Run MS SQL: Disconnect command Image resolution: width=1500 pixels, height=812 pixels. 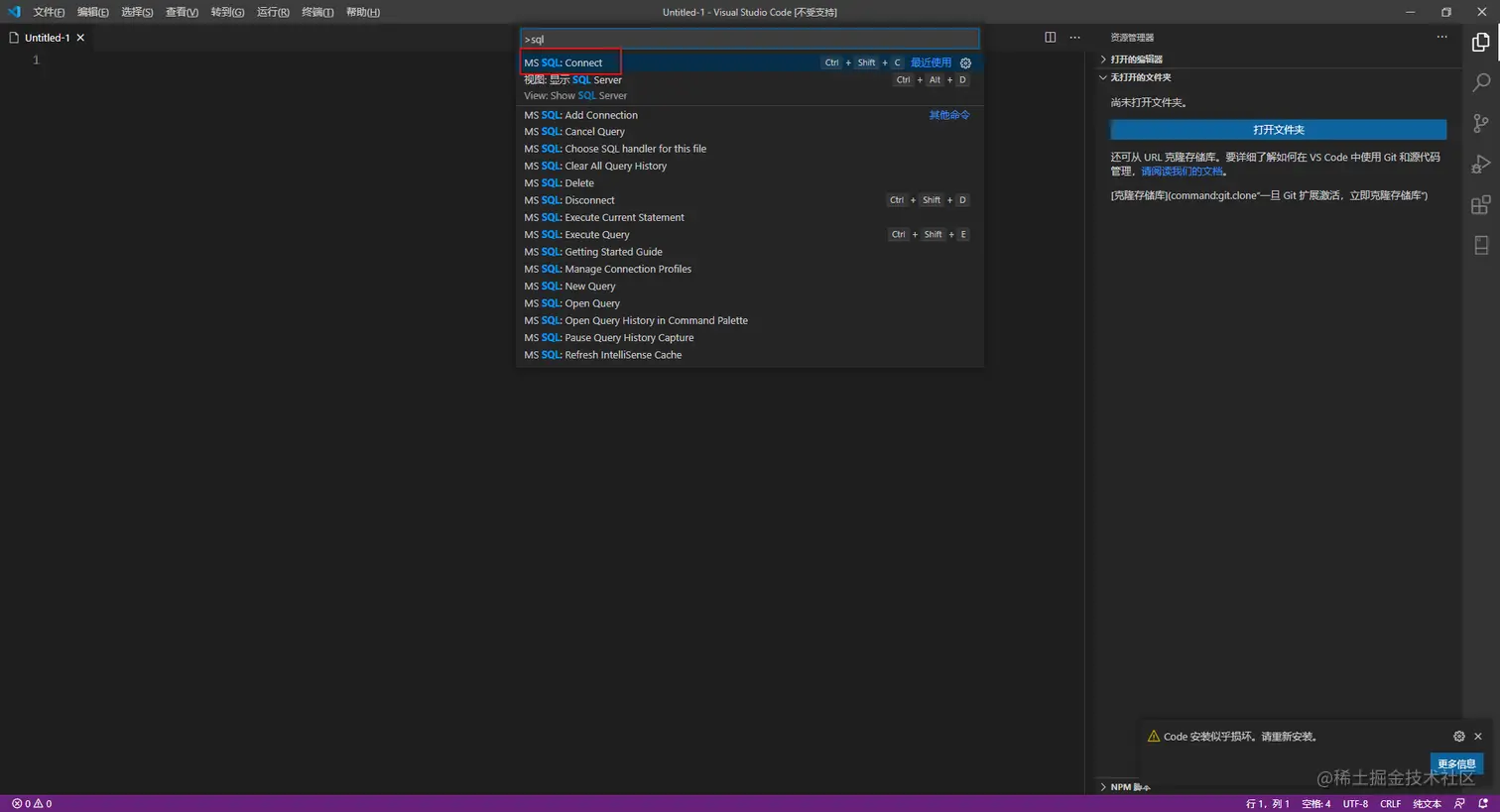(x=750, y=200)
